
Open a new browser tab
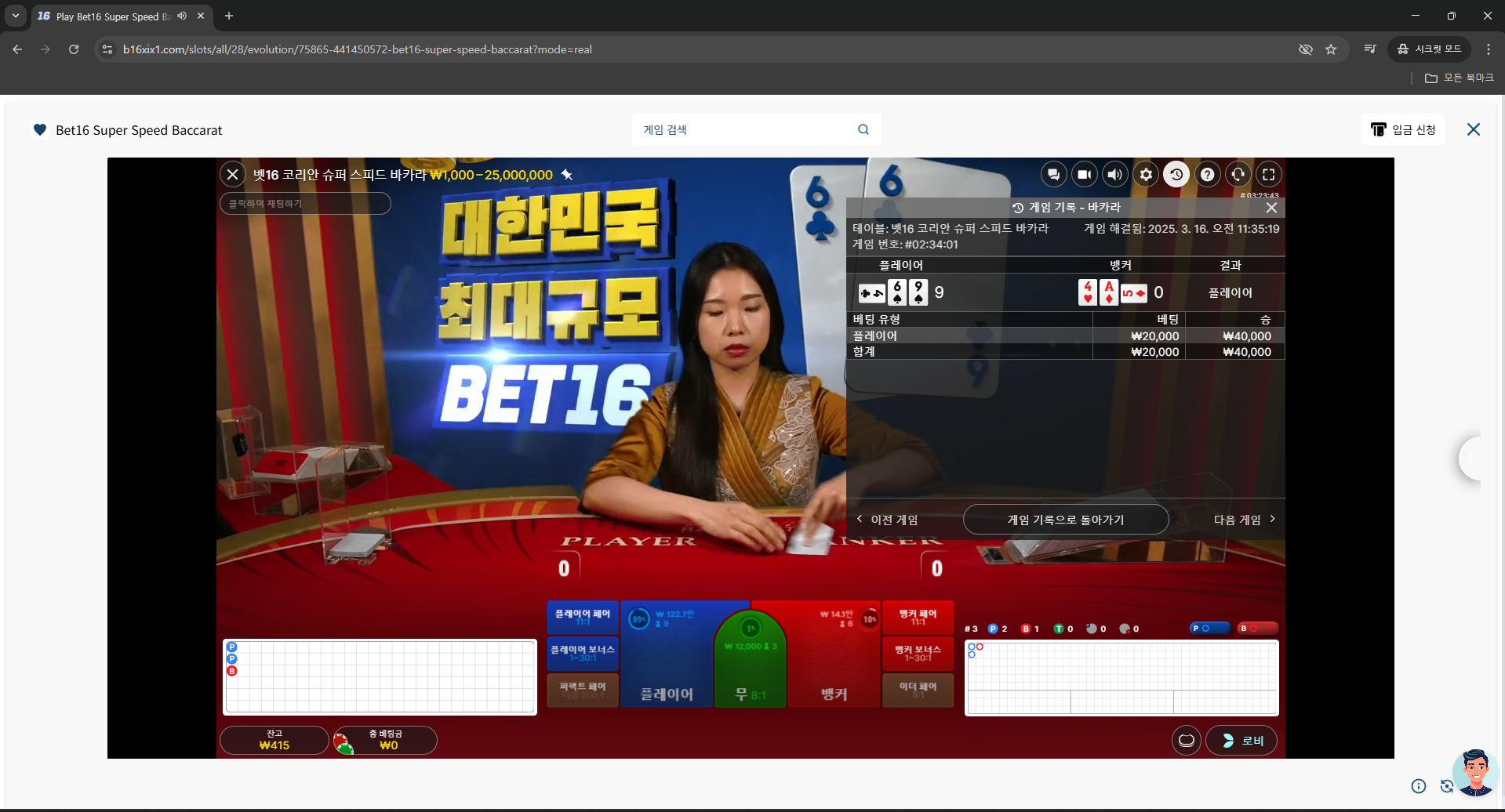(x=229, y=16)
